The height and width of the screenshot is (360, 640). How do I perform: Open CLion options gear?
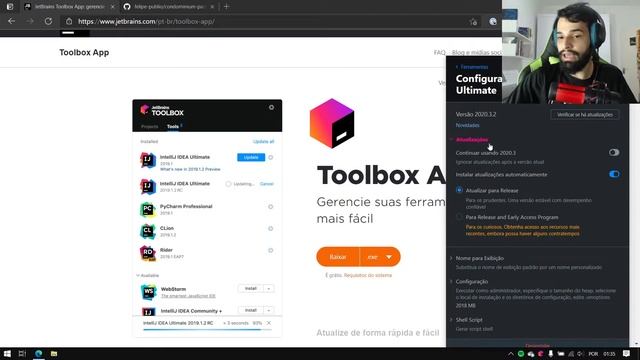point(271,229)
